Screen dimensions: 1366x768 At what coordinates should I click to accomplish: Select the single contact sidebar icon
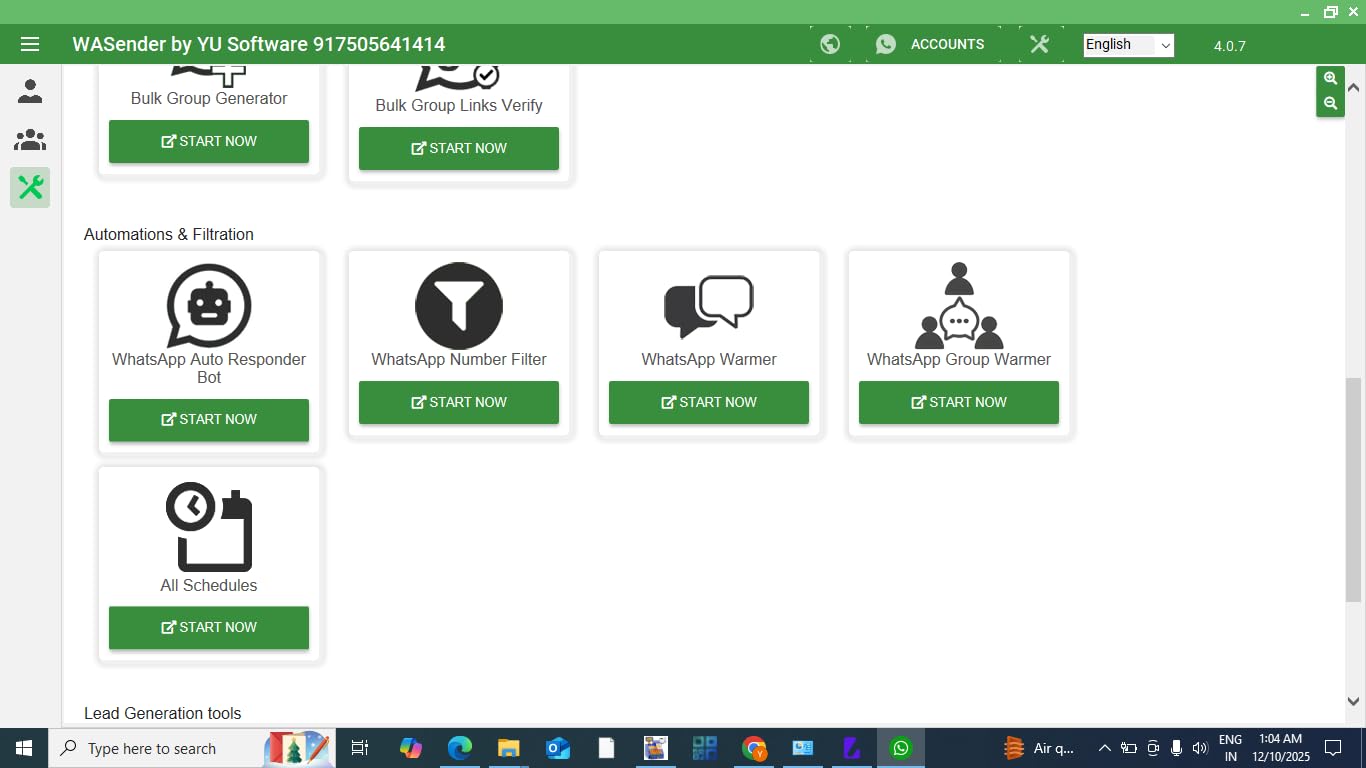click(x=30, y=92)
